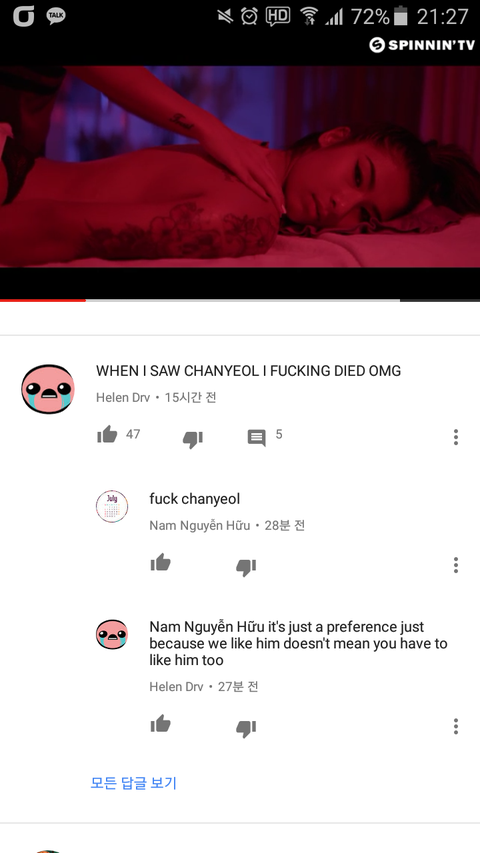Open replies icon showing 5 replies

pyautogui.click(x=257, y=437)
